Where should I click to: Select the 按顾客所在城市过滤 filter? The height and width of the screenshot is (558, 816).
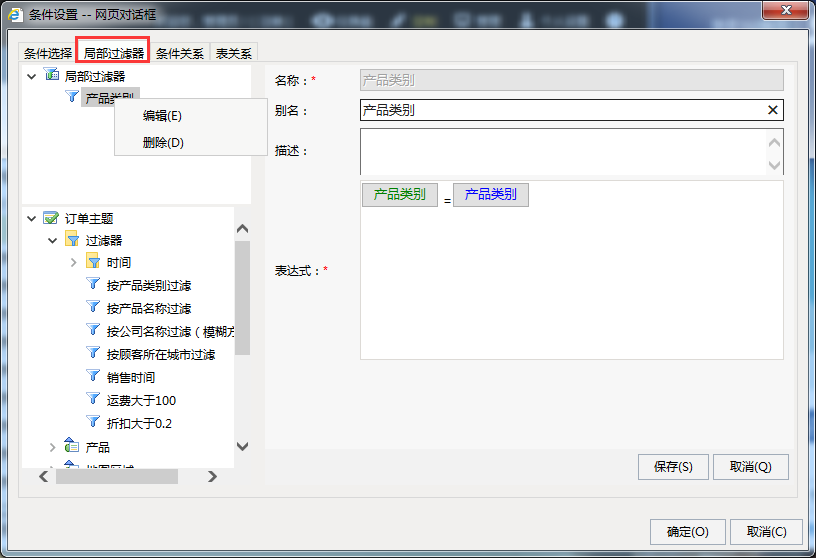[x=161, y=354]
